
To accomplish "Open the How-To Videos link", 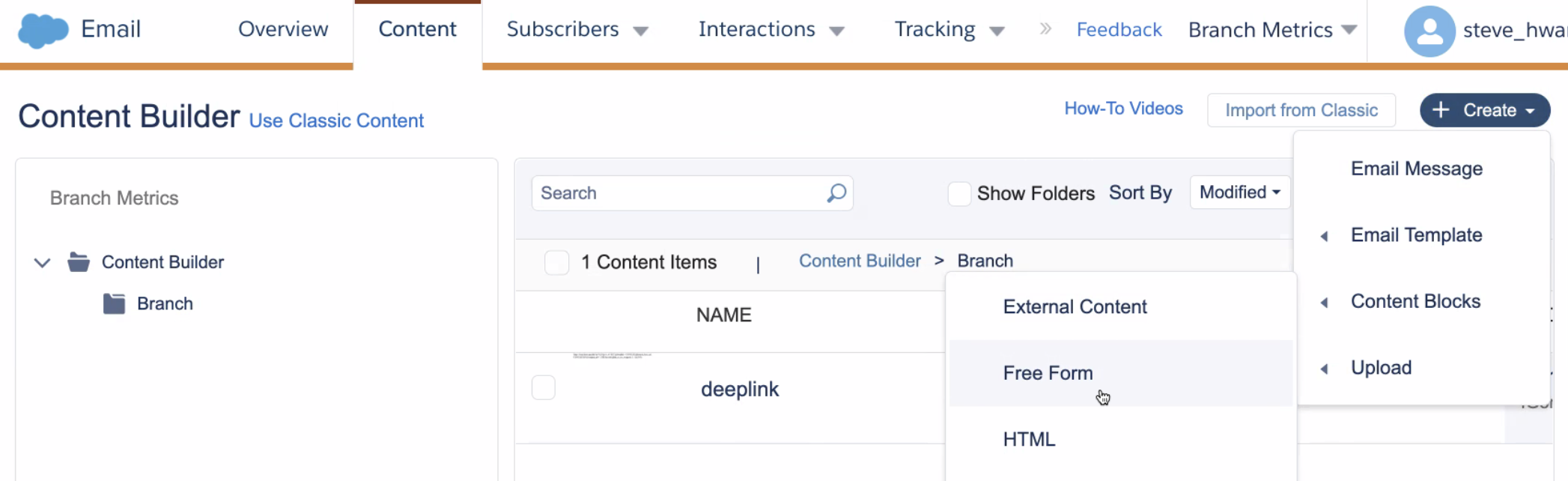I will tap(1123, 109).
